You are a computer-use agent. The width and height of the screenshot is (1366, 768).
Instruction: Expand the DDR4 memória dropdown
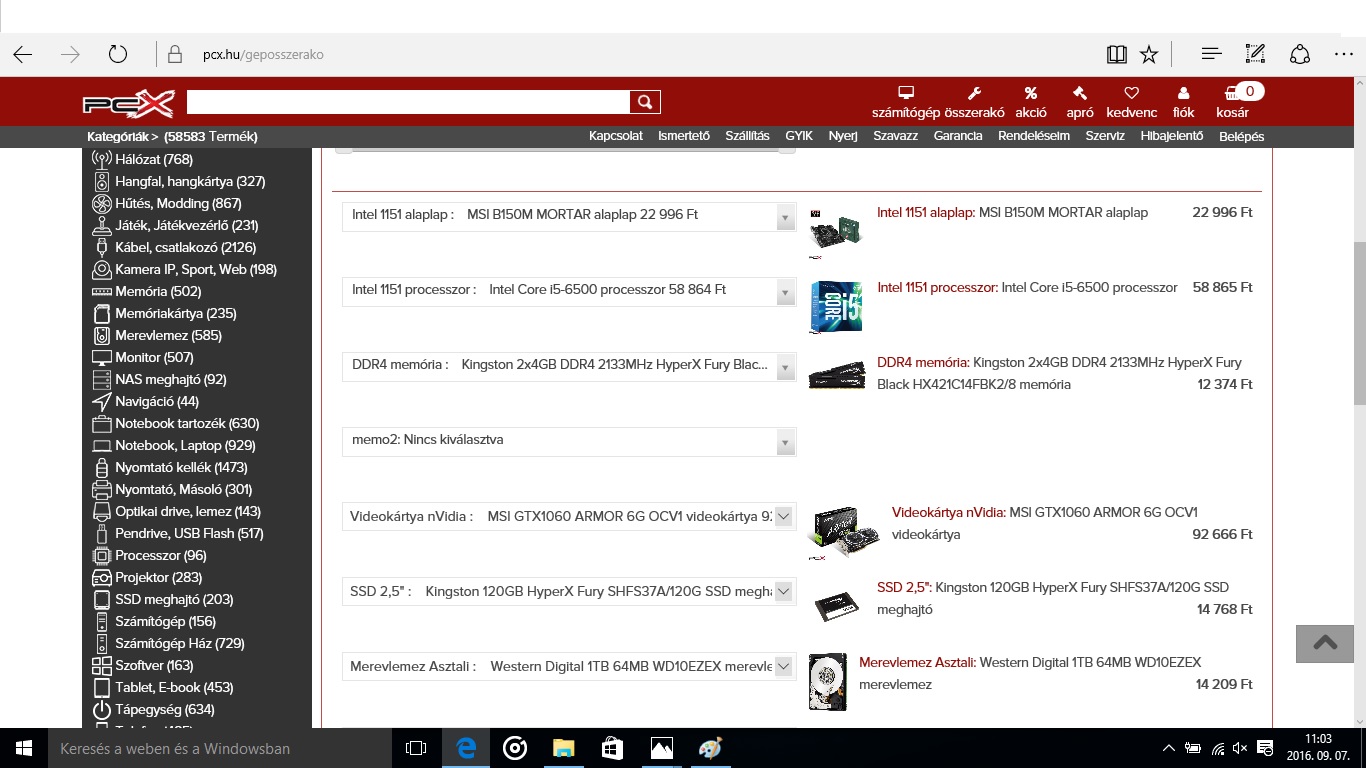[785, 367]
